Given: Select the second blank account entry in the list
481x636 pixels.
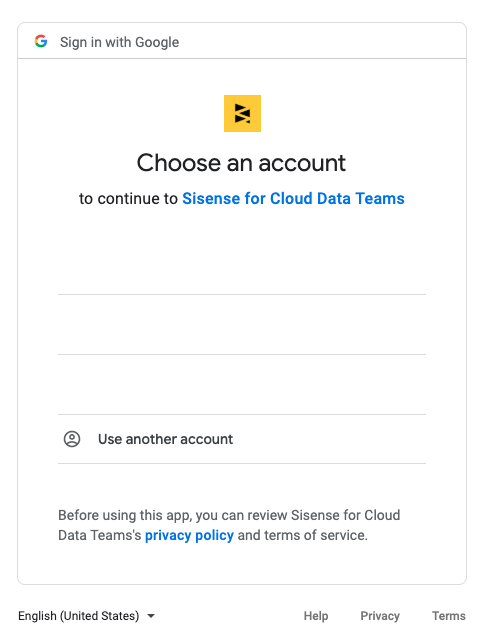Looking at the screenshot, I should (242, 324).
